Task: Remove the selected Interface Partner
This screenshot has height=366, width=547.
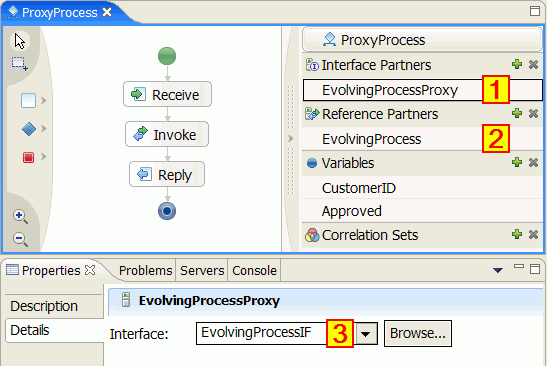Action: (x=533, y=64)
